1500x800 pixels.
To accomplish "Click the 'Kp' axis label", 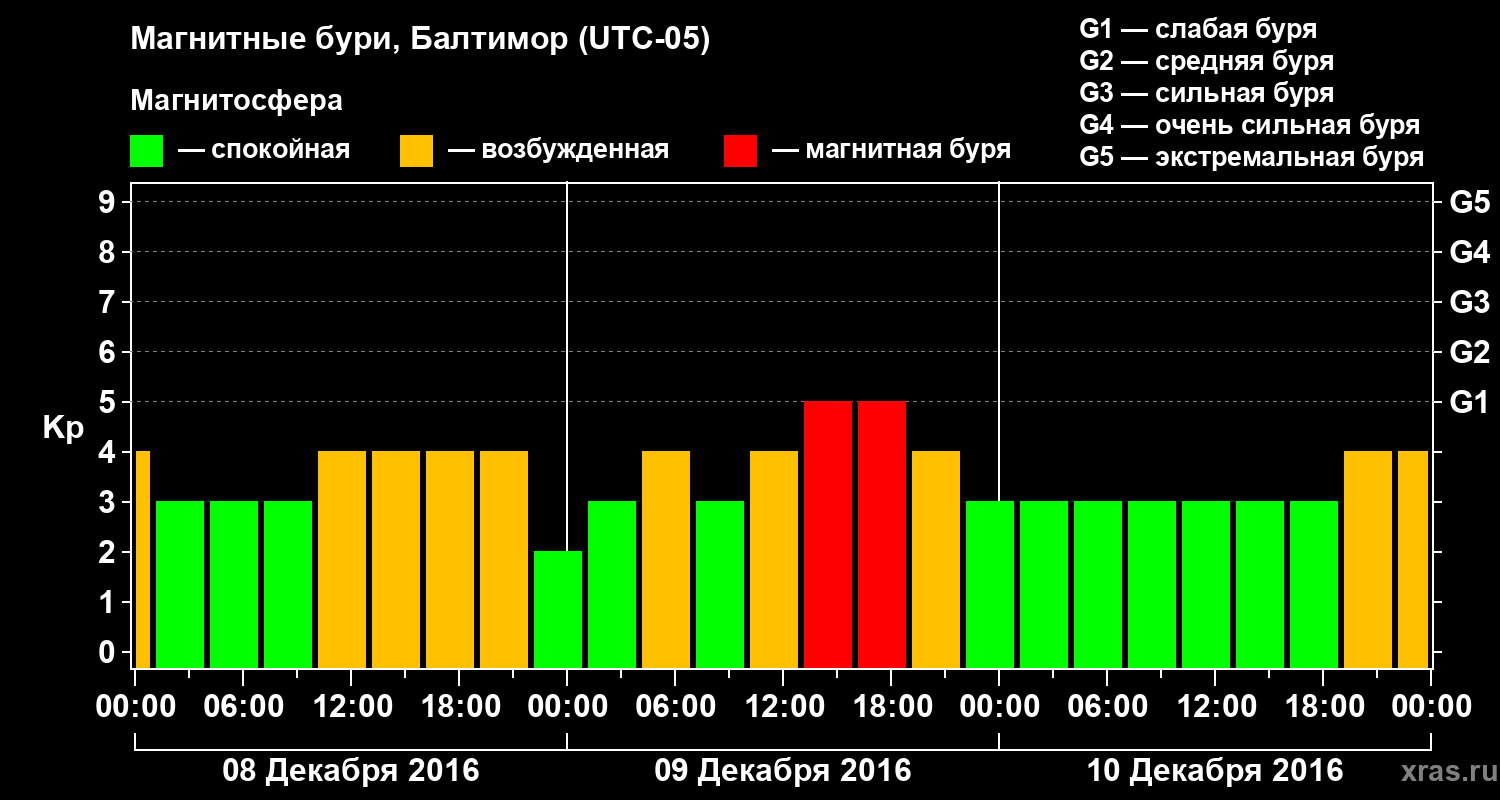I will pyautogui.click(x=63, y=428).
